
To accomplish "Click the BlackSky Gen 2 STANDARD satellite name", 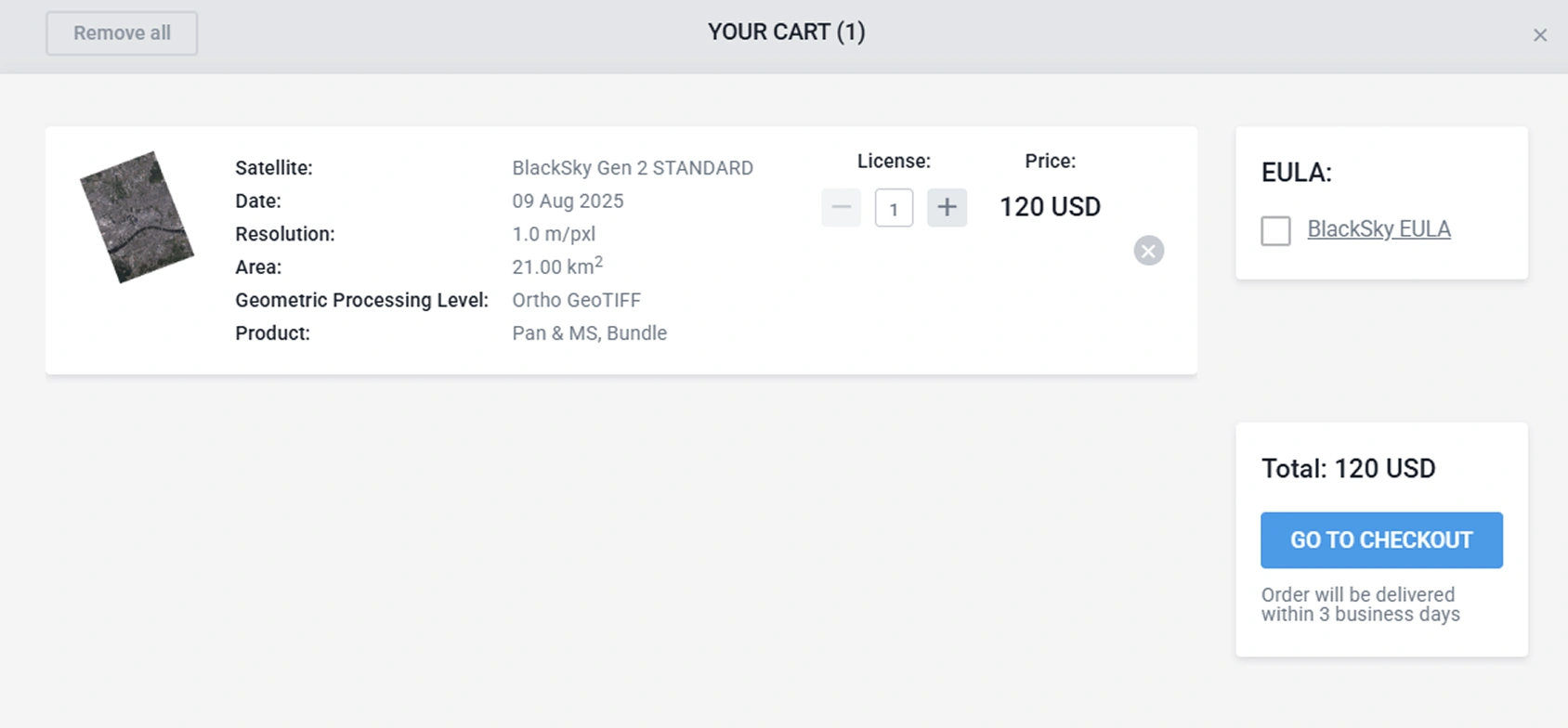I will (x=632, y=168).
